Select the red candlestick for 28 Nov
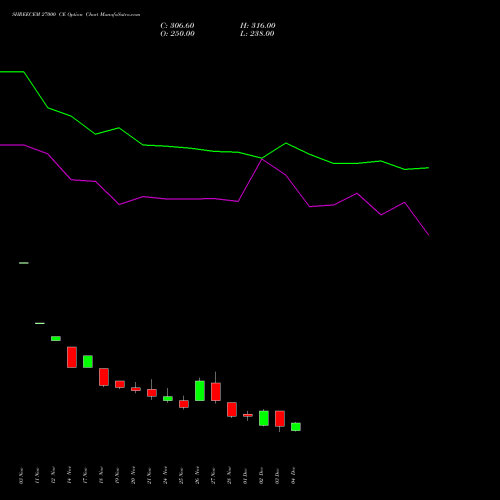 click(232, 409)
